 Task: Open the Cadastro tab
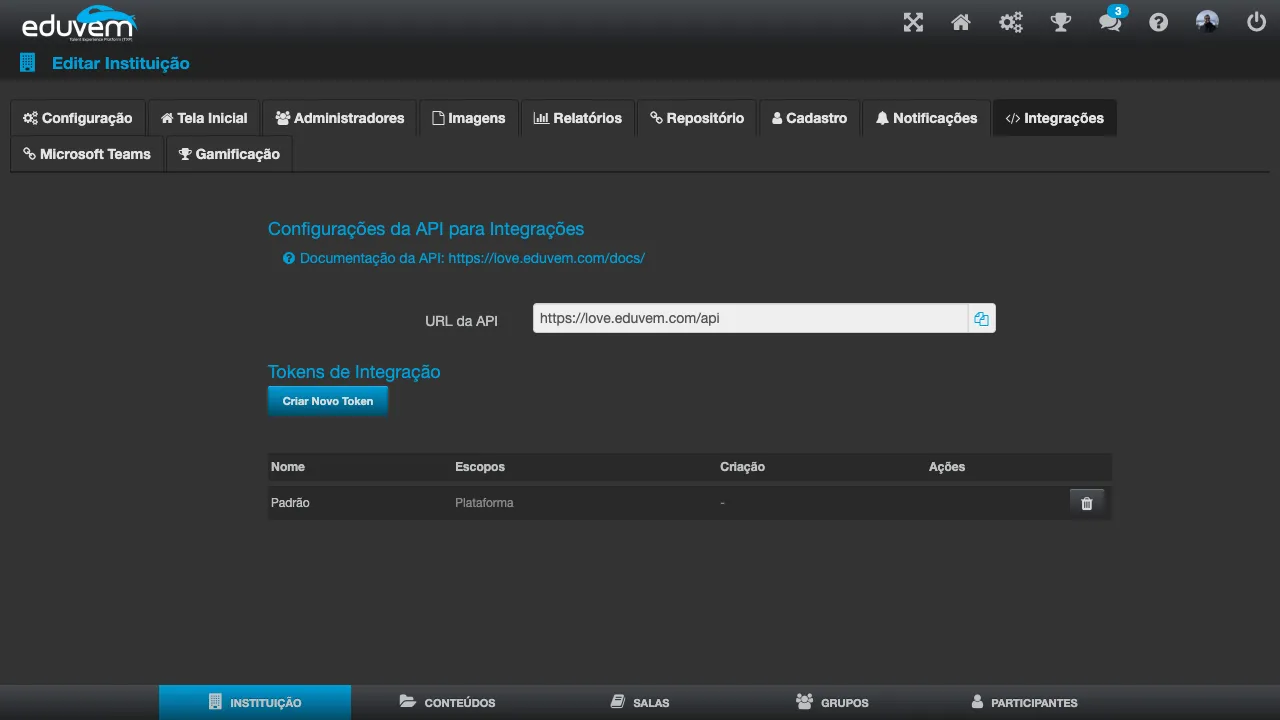point(810,118)
